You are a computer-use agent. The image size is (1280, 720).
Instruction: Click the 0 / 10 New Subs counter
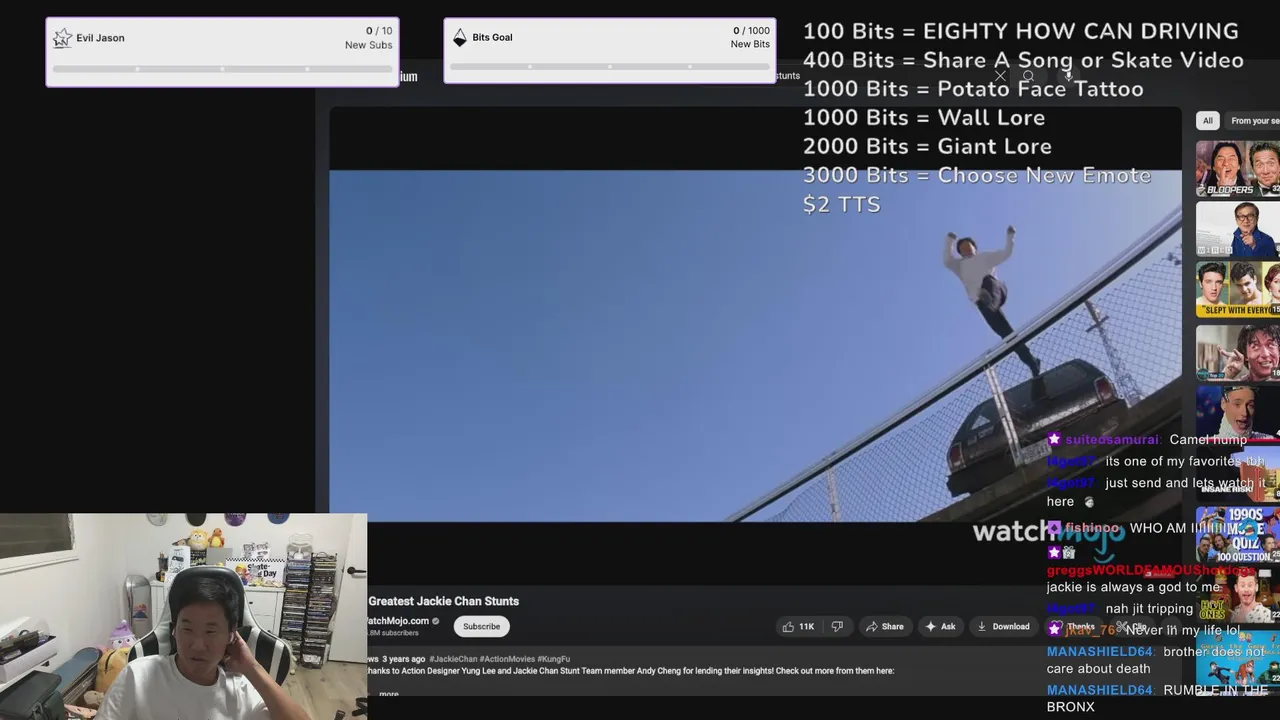(369, 38)
